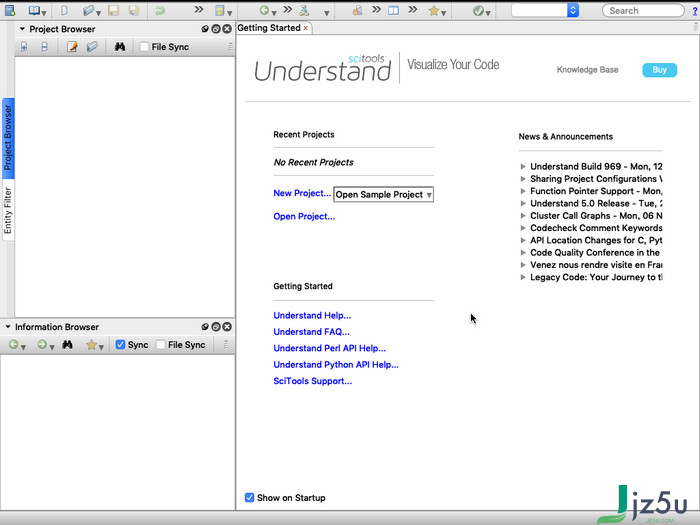Open the Understand FAQ... link
This screenshot has height=525, width=700.
click(311, 332)
